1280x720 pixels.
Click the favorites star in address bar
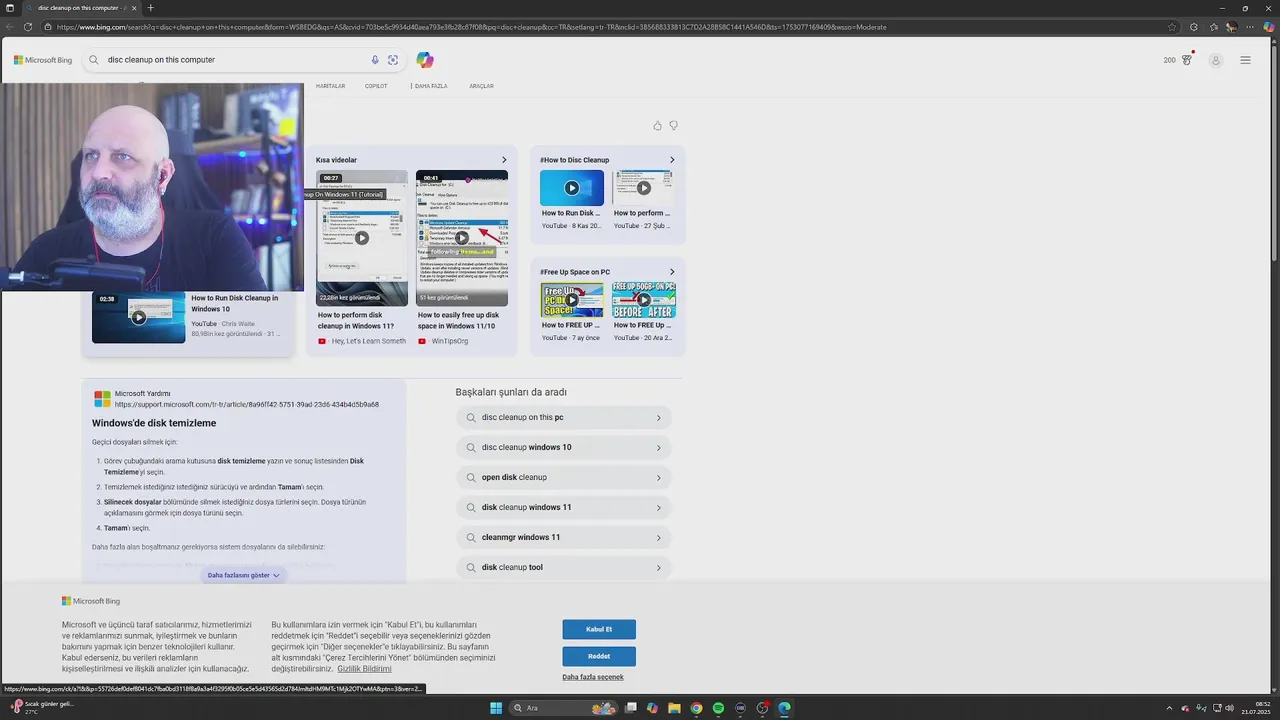pyautogui.click(x=1172, y=27)
